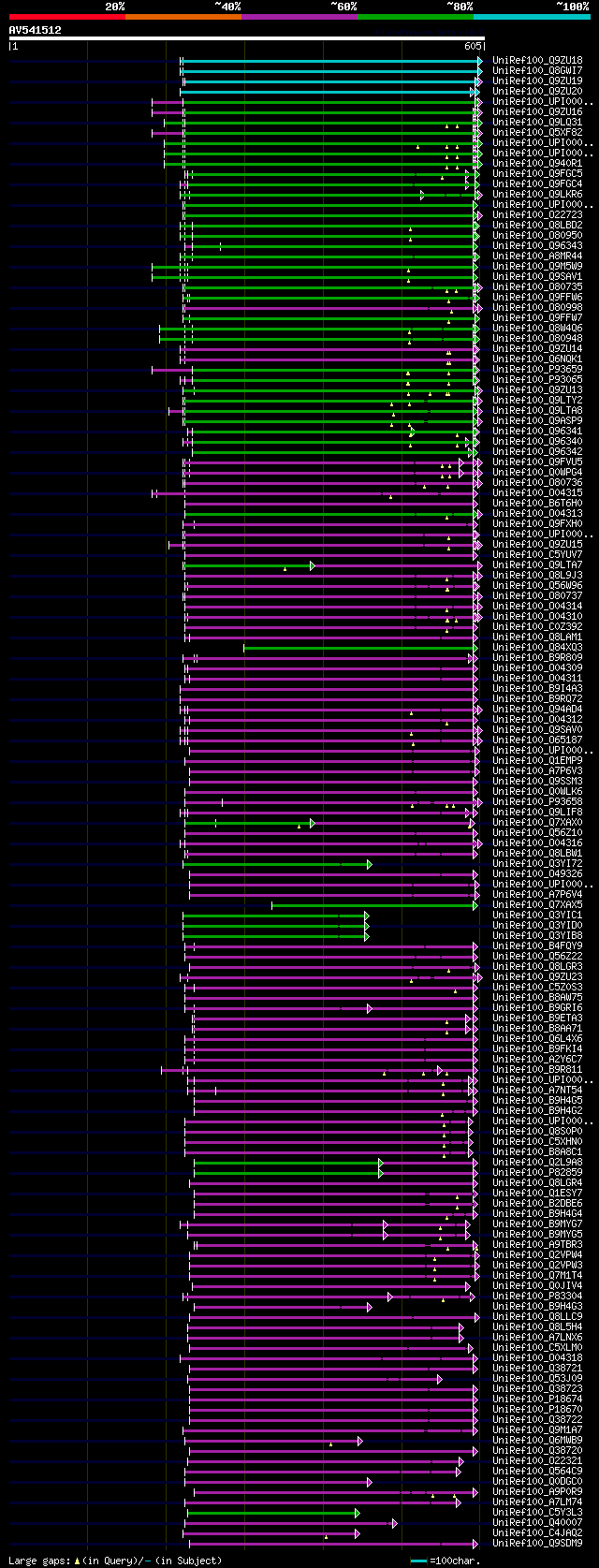Select hit label UniRef100_A7LNX6

click(x=537, y=1337)
